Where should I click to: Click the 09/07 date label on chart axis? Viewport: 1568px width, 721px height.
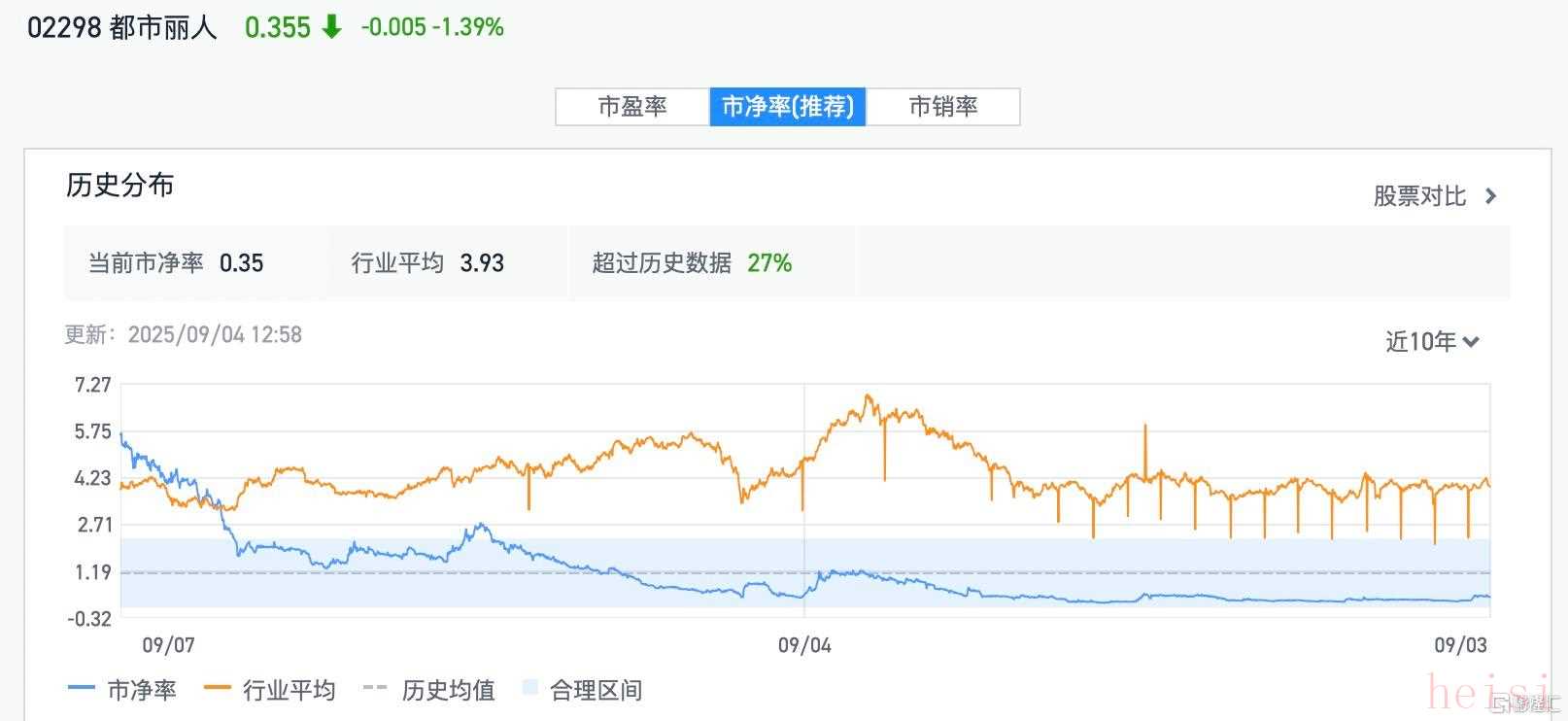pos(169,645)
